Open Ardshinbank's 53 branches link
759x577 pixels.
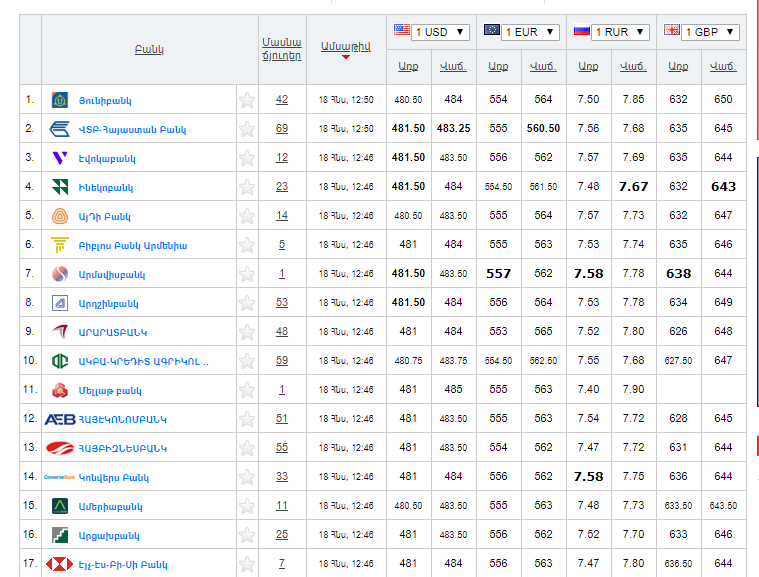click(282, 303)
